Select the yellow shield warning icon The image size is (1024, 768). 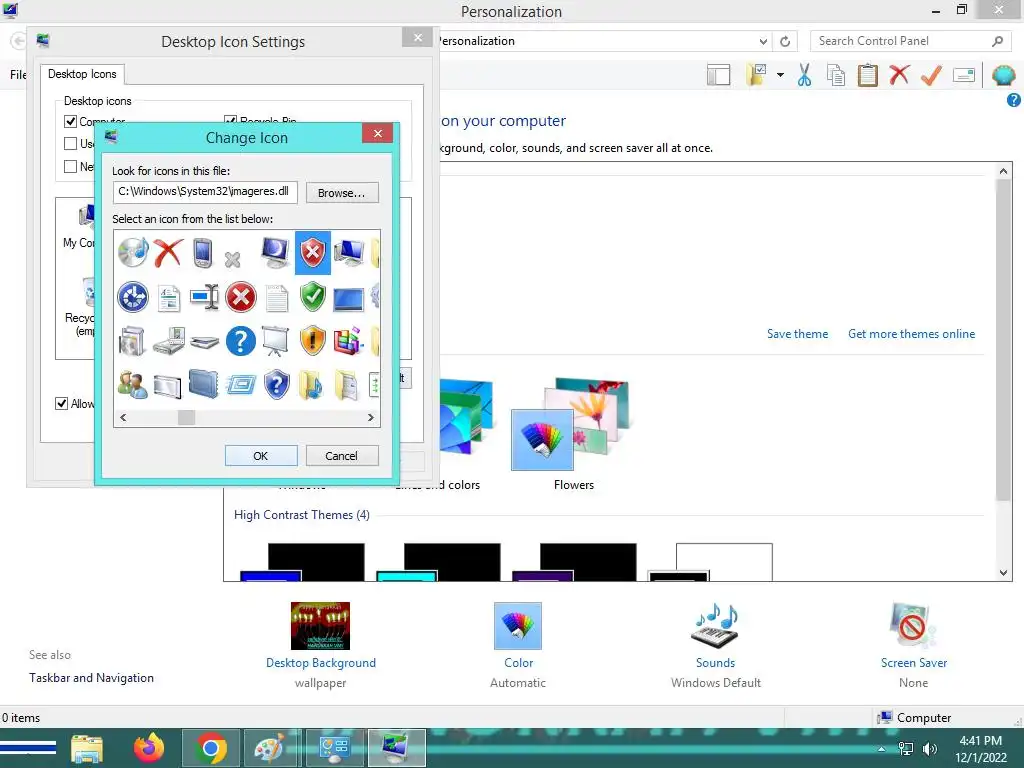pos(313,340)
